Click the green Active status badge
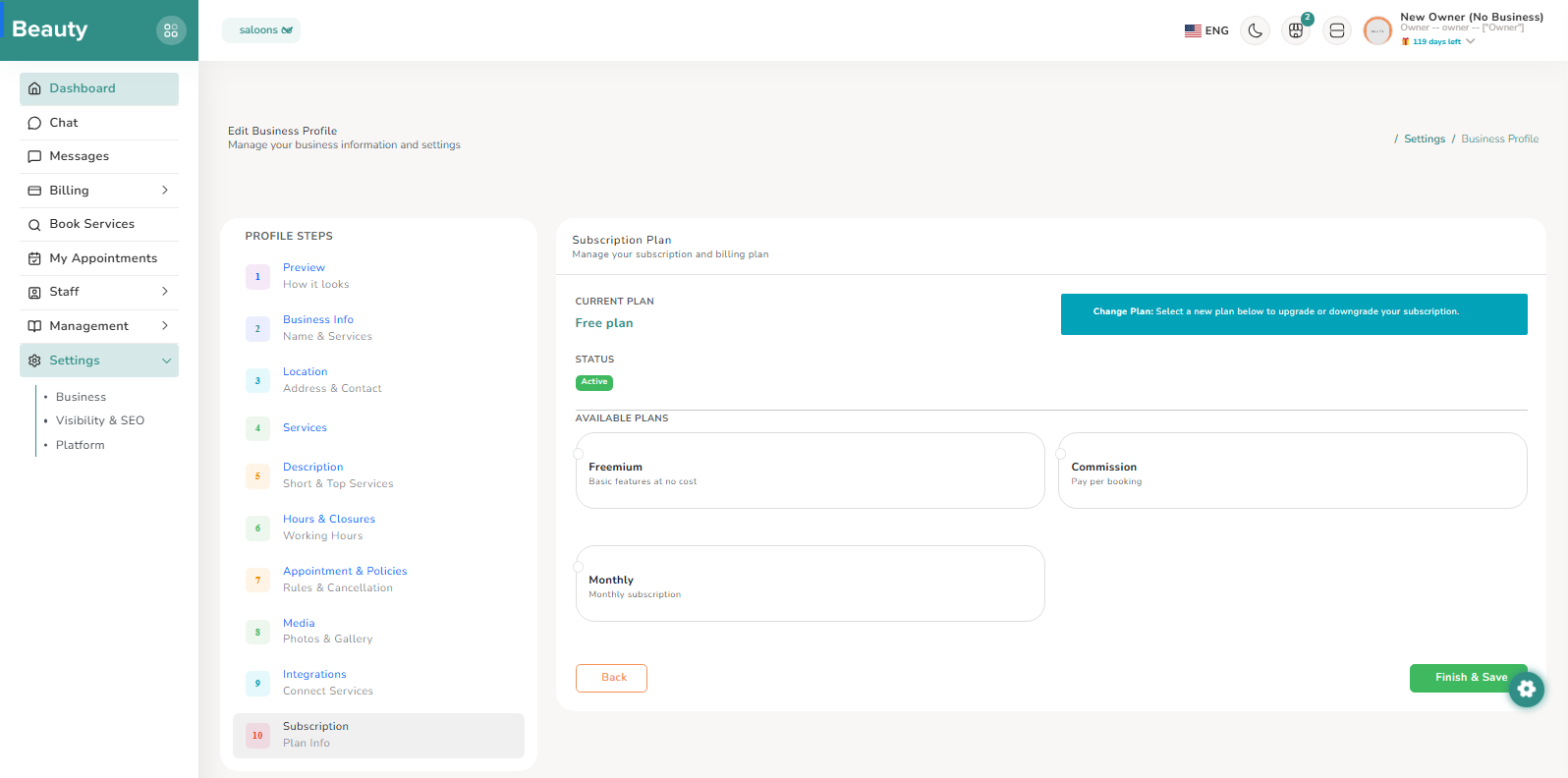 (x=594, y=383)
